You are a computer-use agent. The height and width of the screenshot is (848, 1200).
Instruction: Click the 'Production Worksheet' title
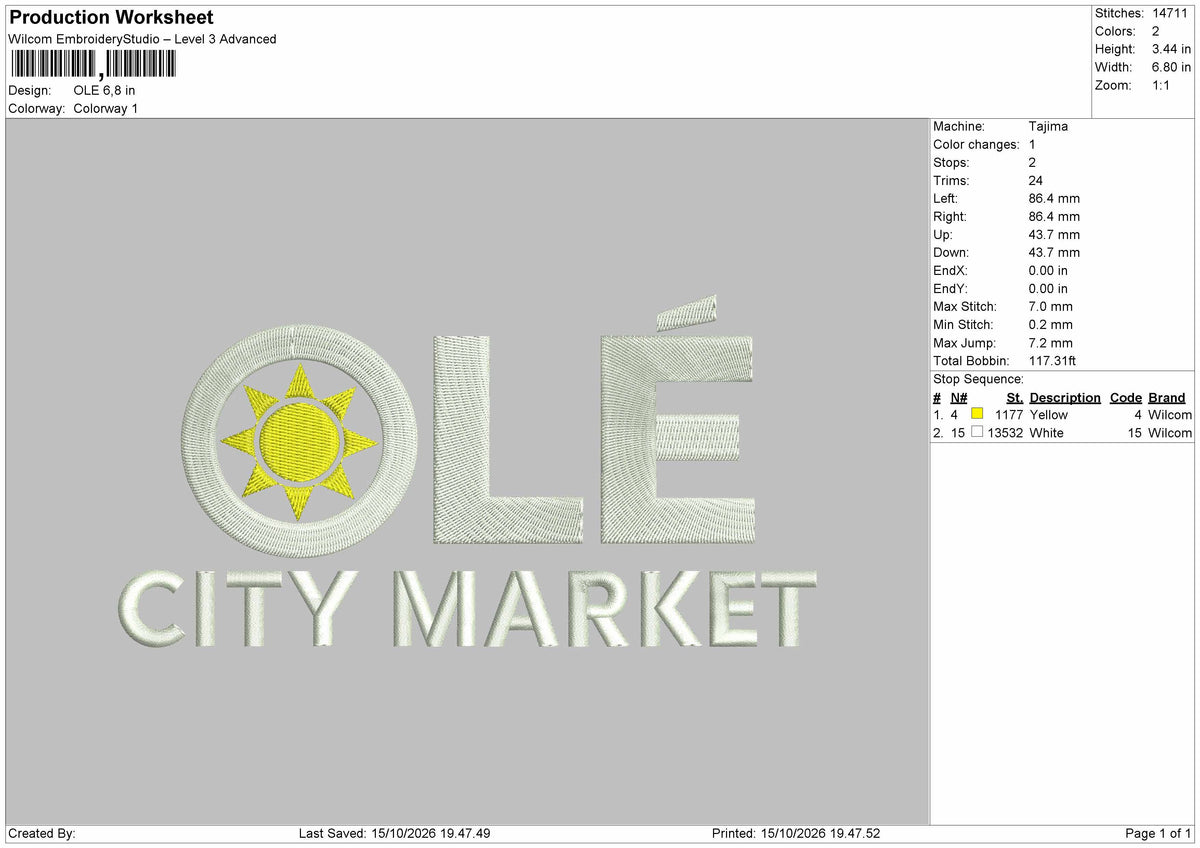(x=111, y=18)
